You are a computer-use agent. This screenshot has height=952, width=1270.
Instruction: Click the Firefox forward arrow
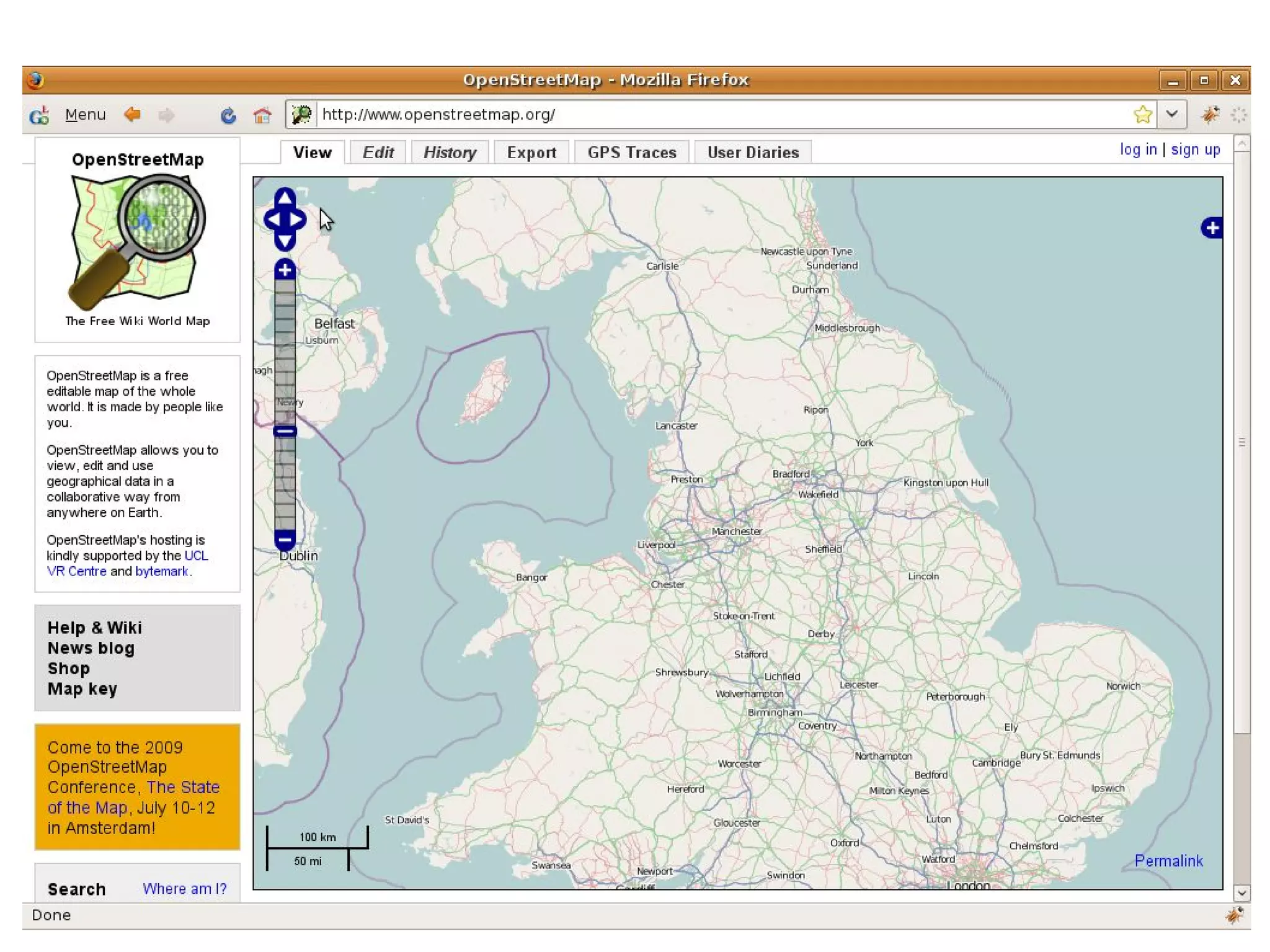click(166, 115)
